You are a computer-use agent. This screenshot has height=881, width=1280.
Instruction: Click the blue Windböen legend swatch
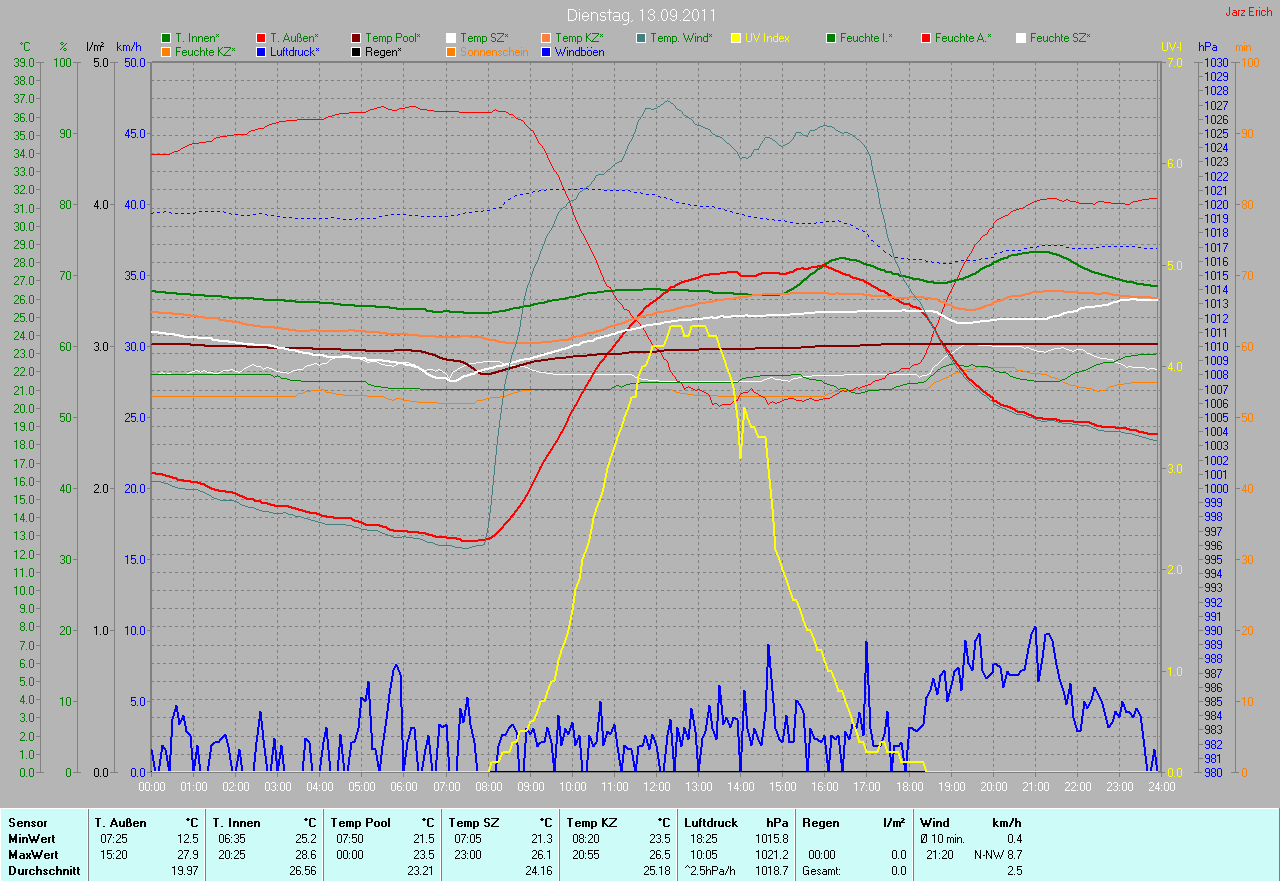coord(547,51)
